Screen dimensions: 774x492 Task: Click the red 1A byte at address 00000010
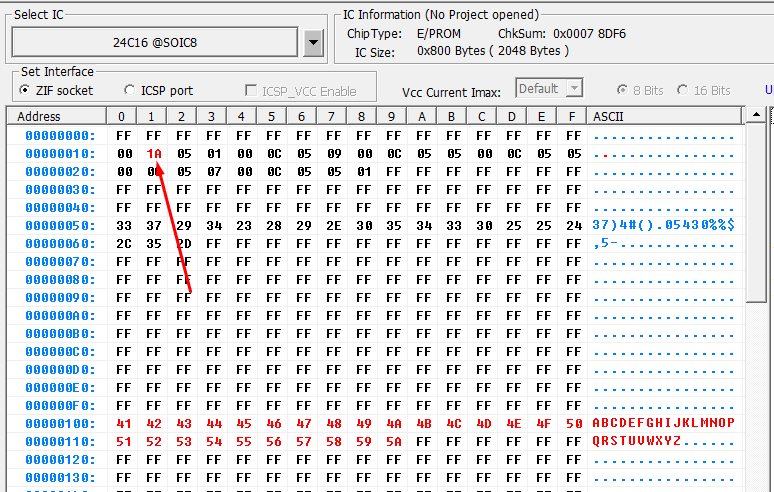[x=154, y=153]
